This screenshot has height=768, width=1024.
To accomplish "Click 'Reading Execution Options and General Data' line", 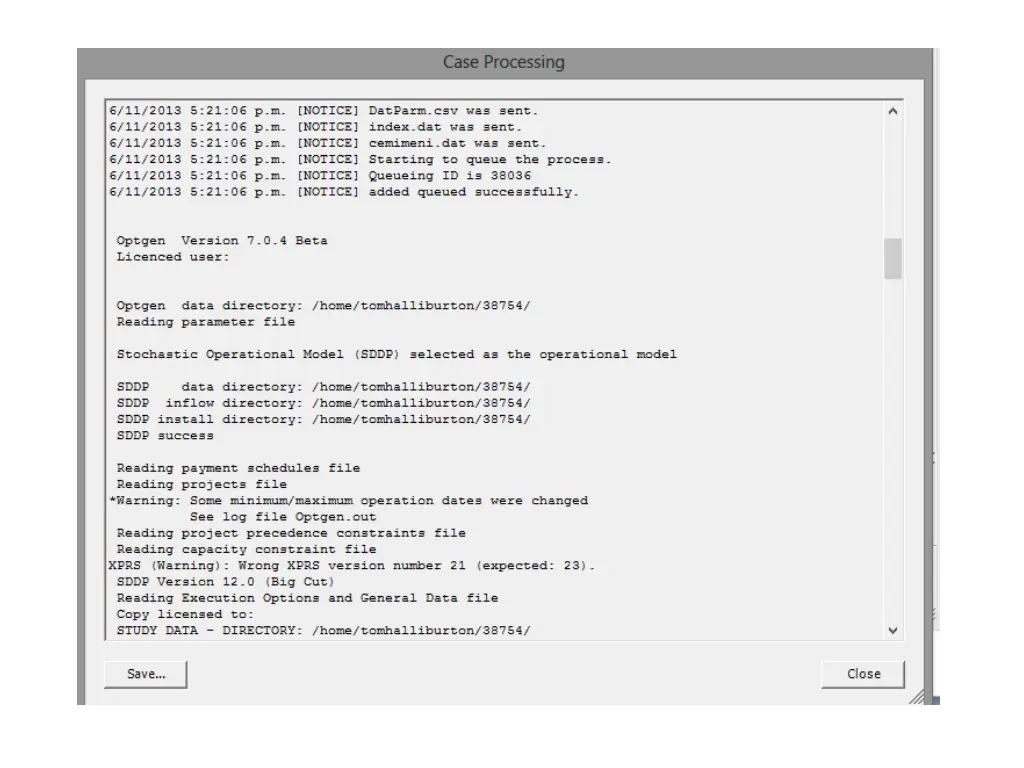I will pyautogui.click(x=307, y=598).
